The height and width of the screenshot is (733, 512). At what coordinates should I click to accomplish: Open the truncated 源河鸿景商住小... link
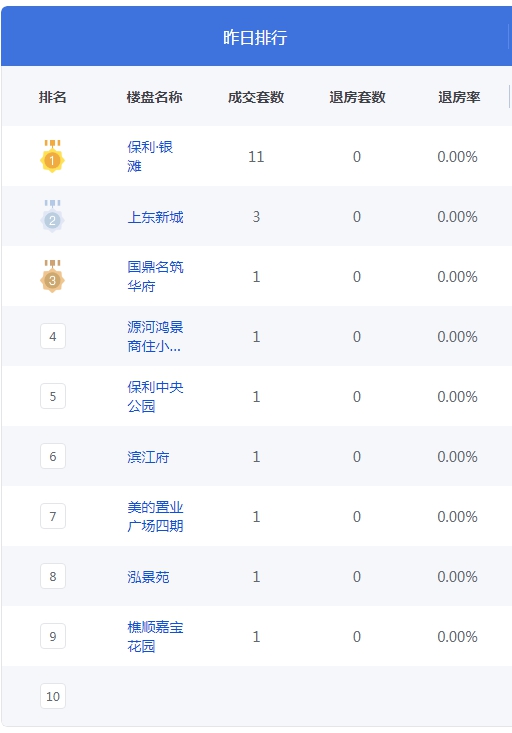click(155, 336)
